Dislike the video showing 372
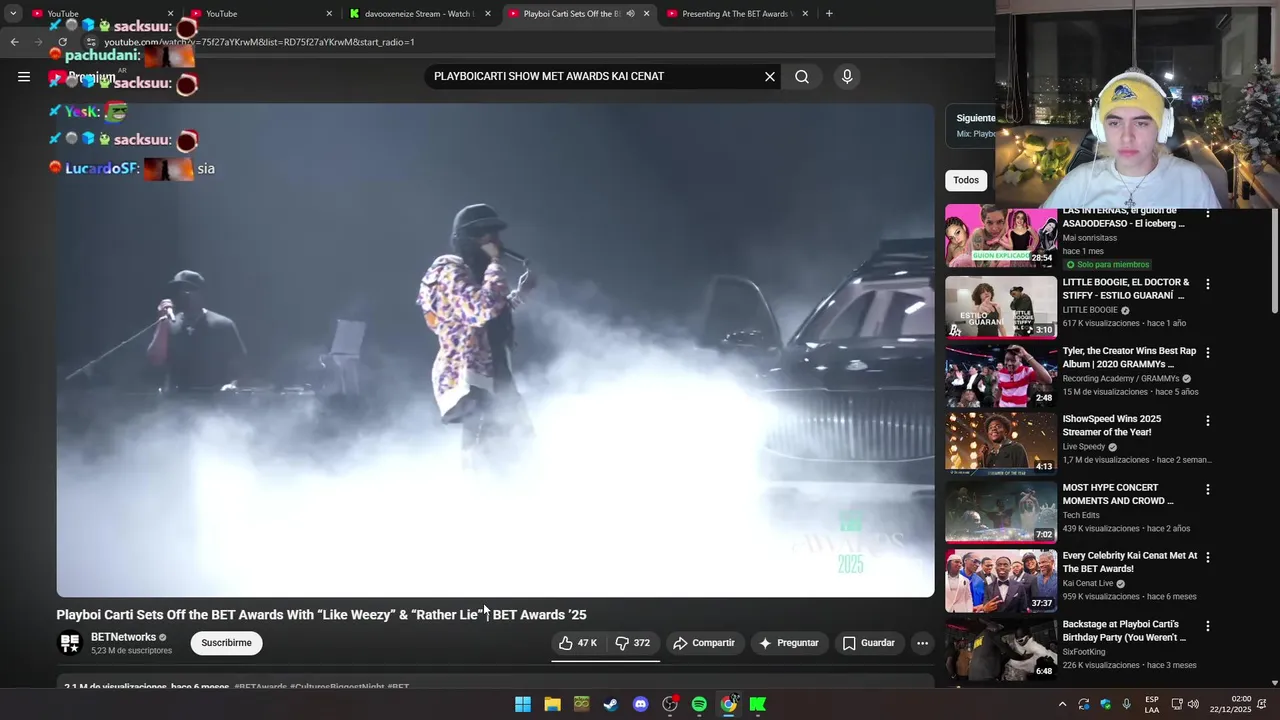1280x720 pixels. pos(633,643)
